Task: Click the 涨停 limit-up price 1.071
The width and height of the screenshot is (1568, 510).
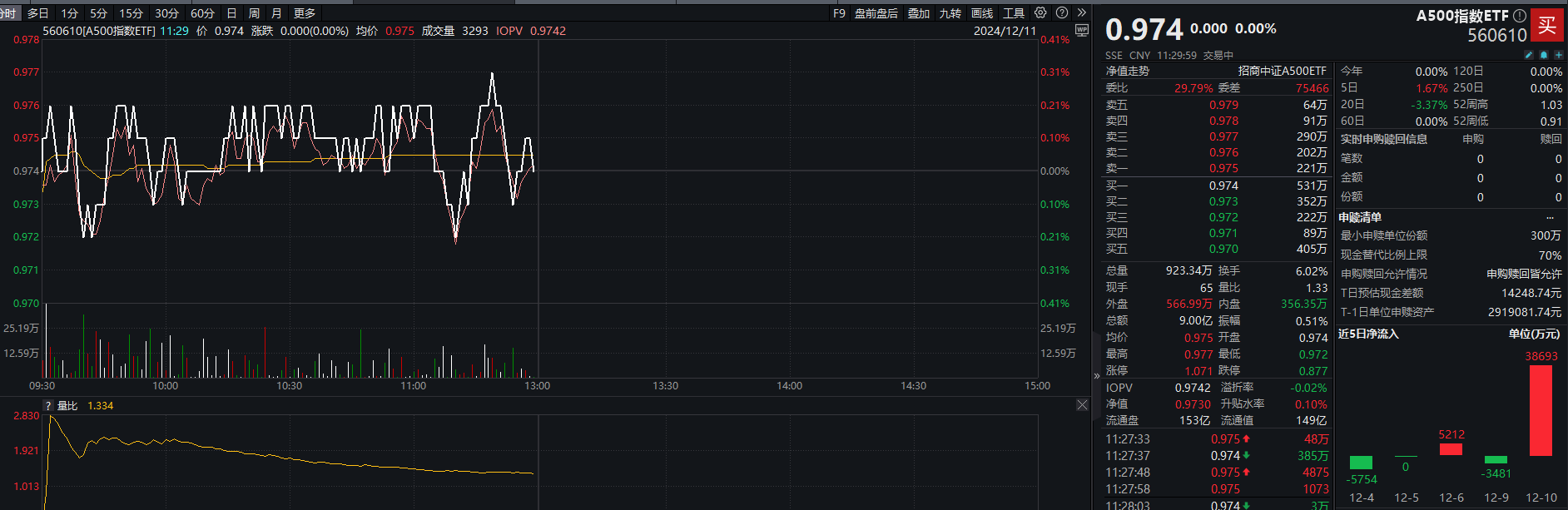Action: tap(1198, 371)
